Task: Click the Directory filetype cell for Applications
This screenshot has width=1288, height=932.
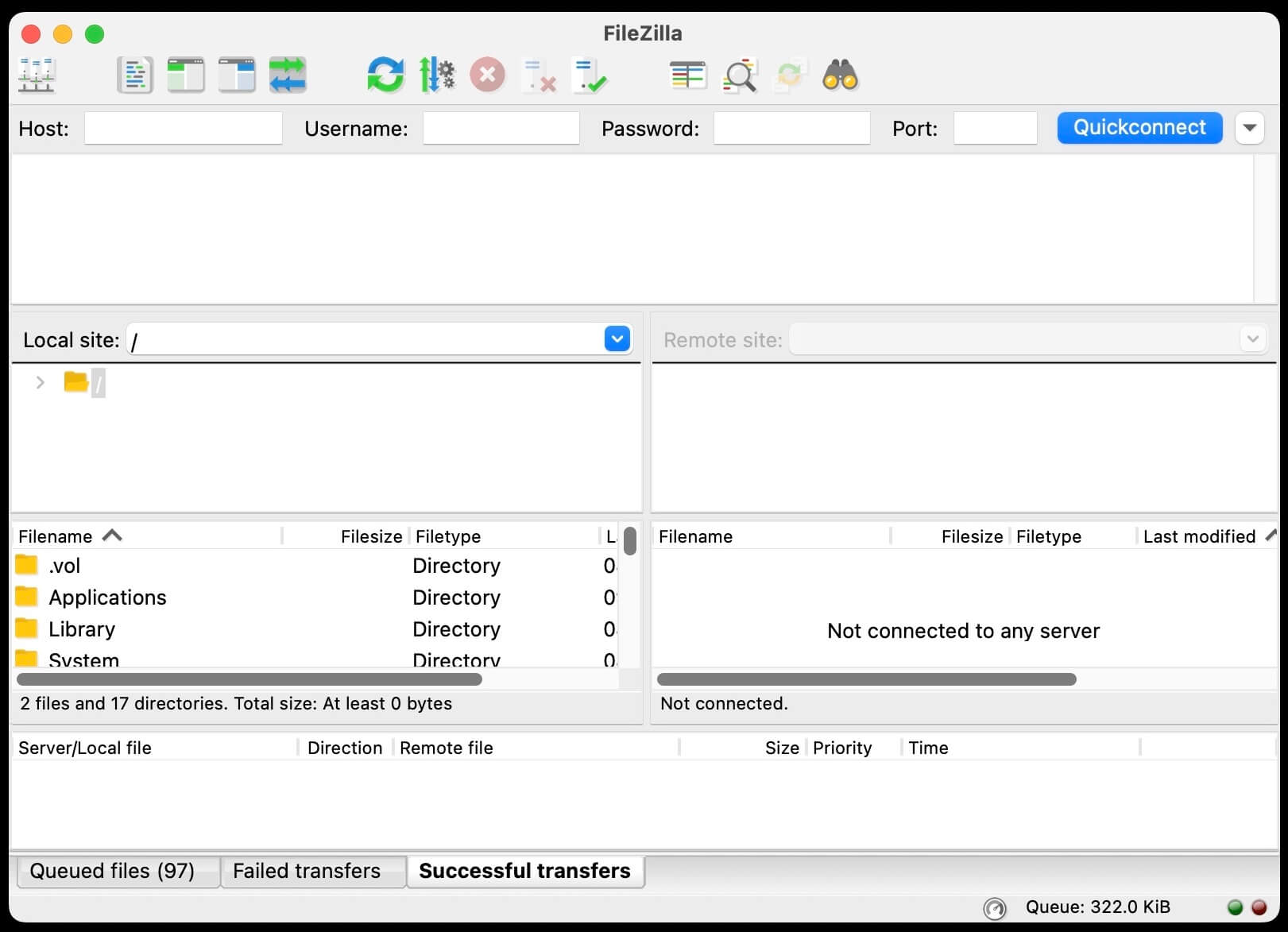Action: [457, 597]
